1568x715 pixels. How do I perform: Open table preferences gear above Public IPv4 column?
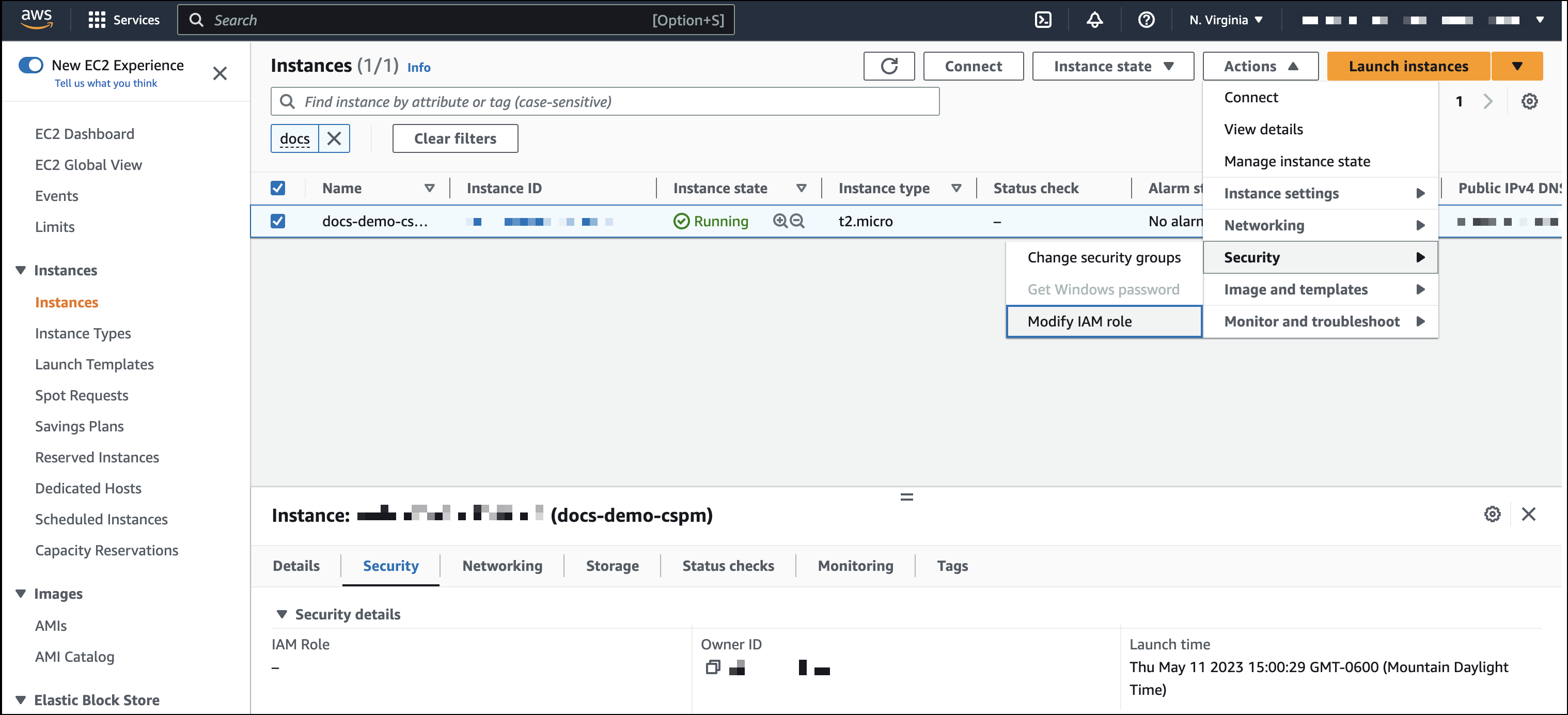(1530, 101)
